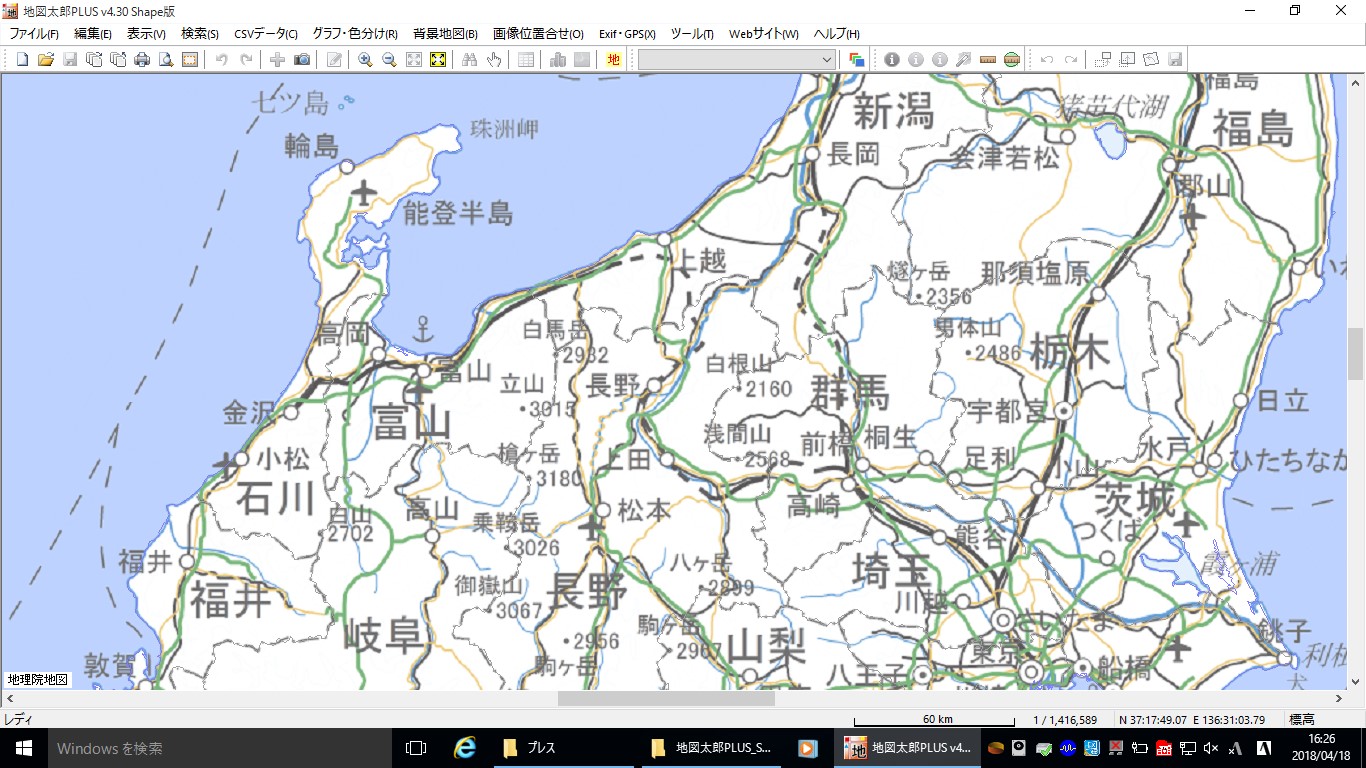Viewport: 1366px width, 768px height.
Task: Click the horizontal scrollbar thumb
Action: (665, 699)
